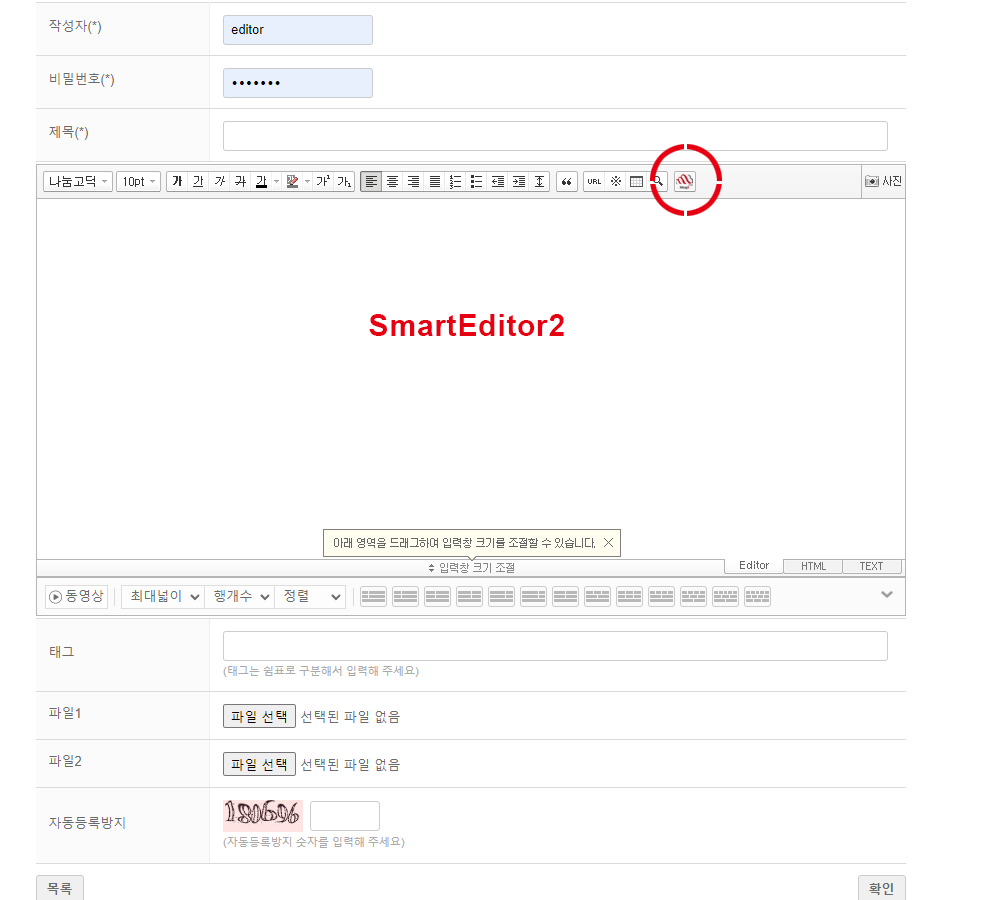The width and height of the screenshot is (1000, 900).
Task: Insert a table using the table icon
Action: coord(636,181)
